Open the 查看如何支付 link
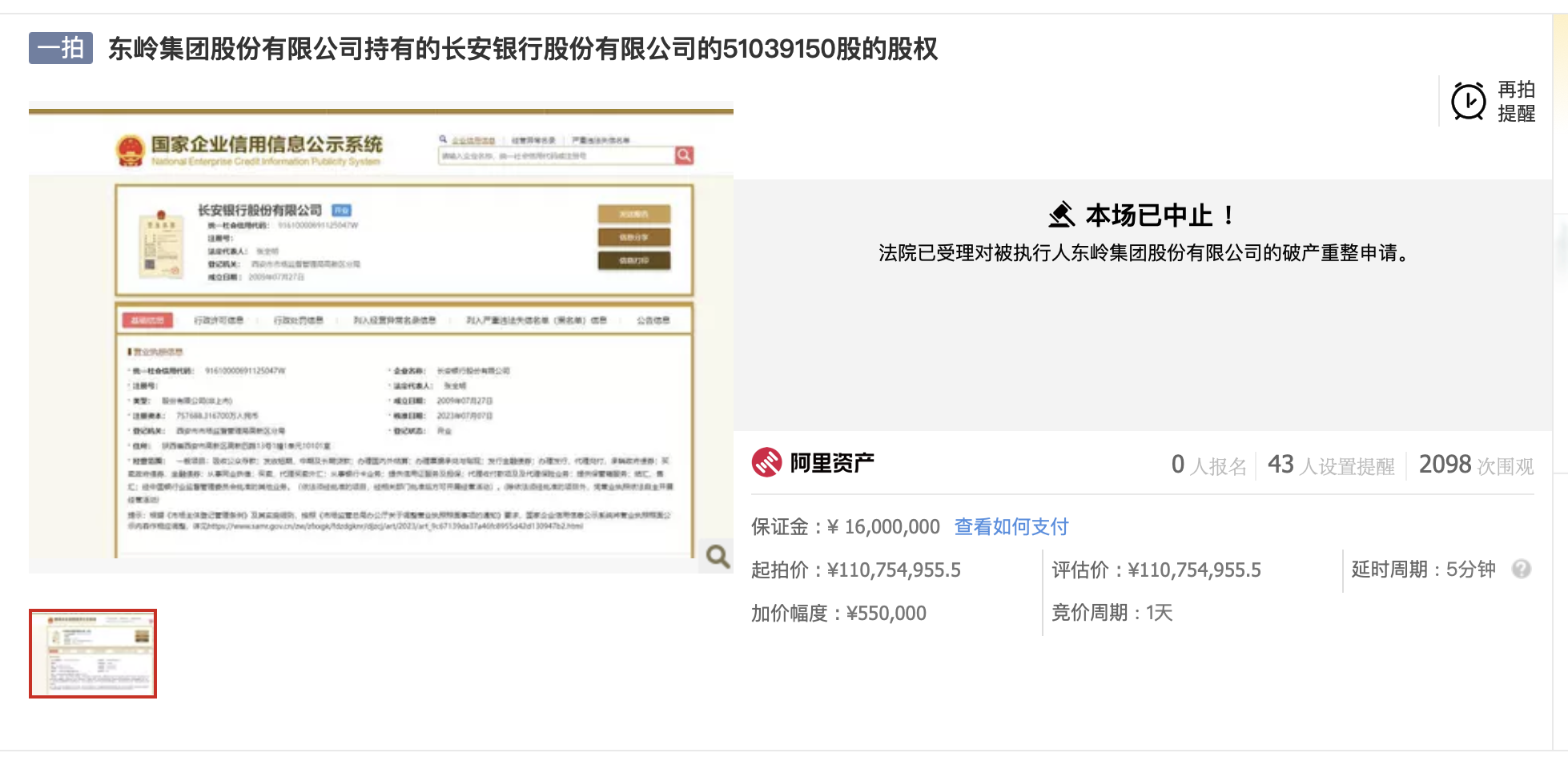Viewport: 1568px width, 769px height. (x=1011, y=526)
